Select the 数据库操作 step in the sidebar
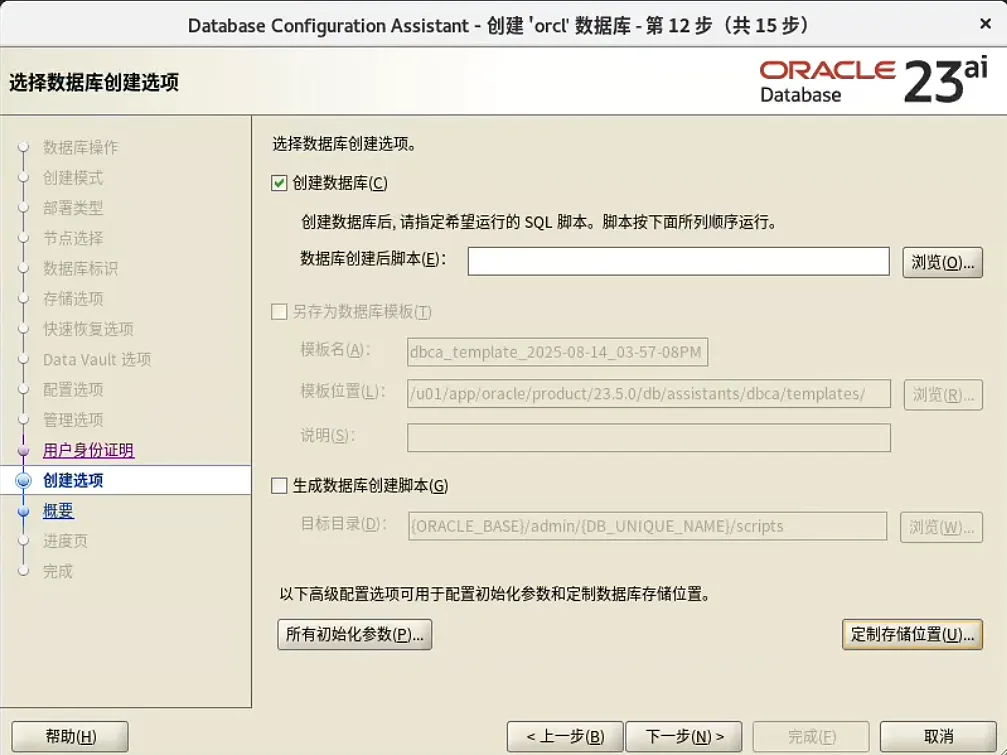 pyautogui.click(x=80, y=147)
